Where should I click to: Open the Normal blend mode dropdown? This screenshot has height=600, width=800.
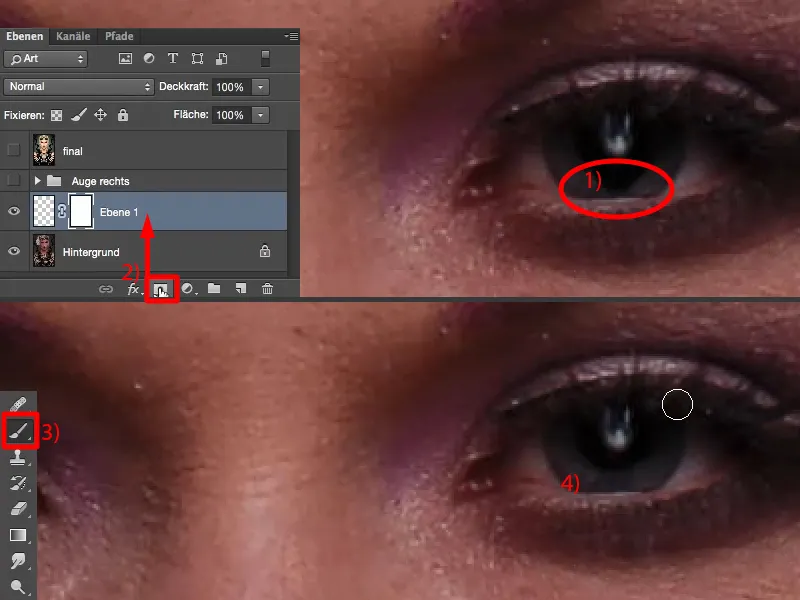pyautogui.click(x=75, y=87)
